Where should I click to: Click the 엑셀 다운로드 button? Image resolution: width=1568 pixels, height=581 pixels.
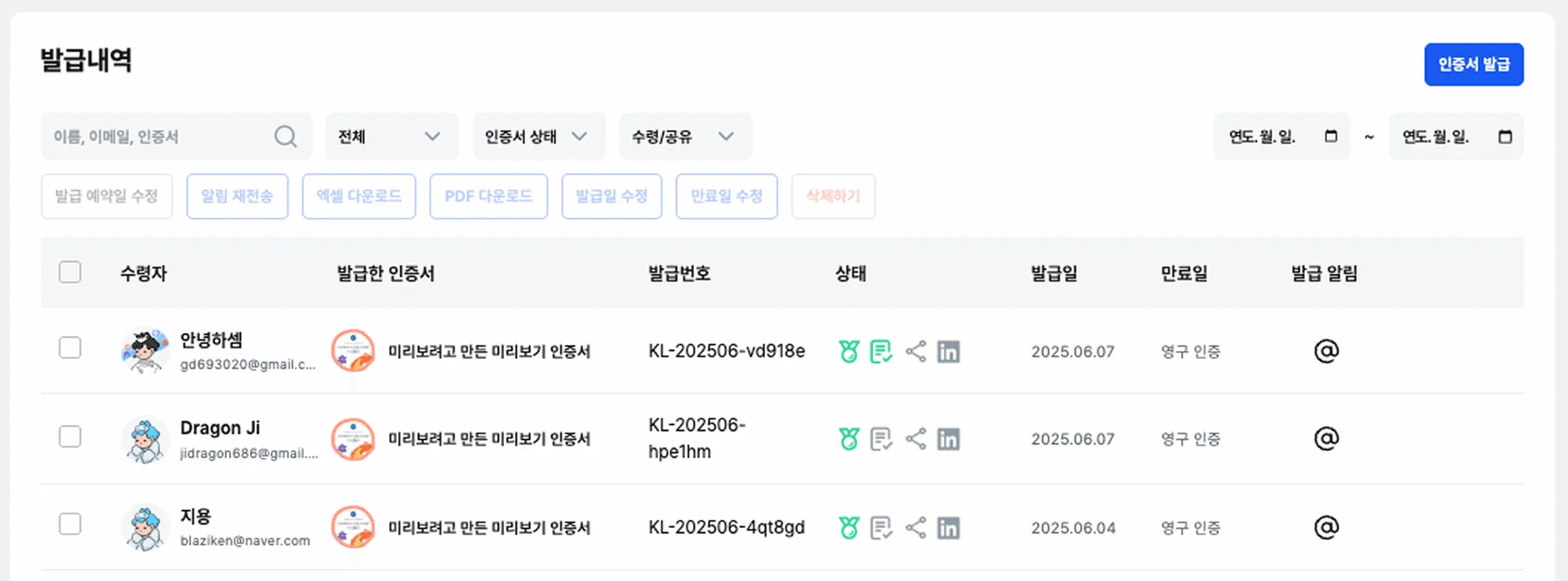[359, 197]
